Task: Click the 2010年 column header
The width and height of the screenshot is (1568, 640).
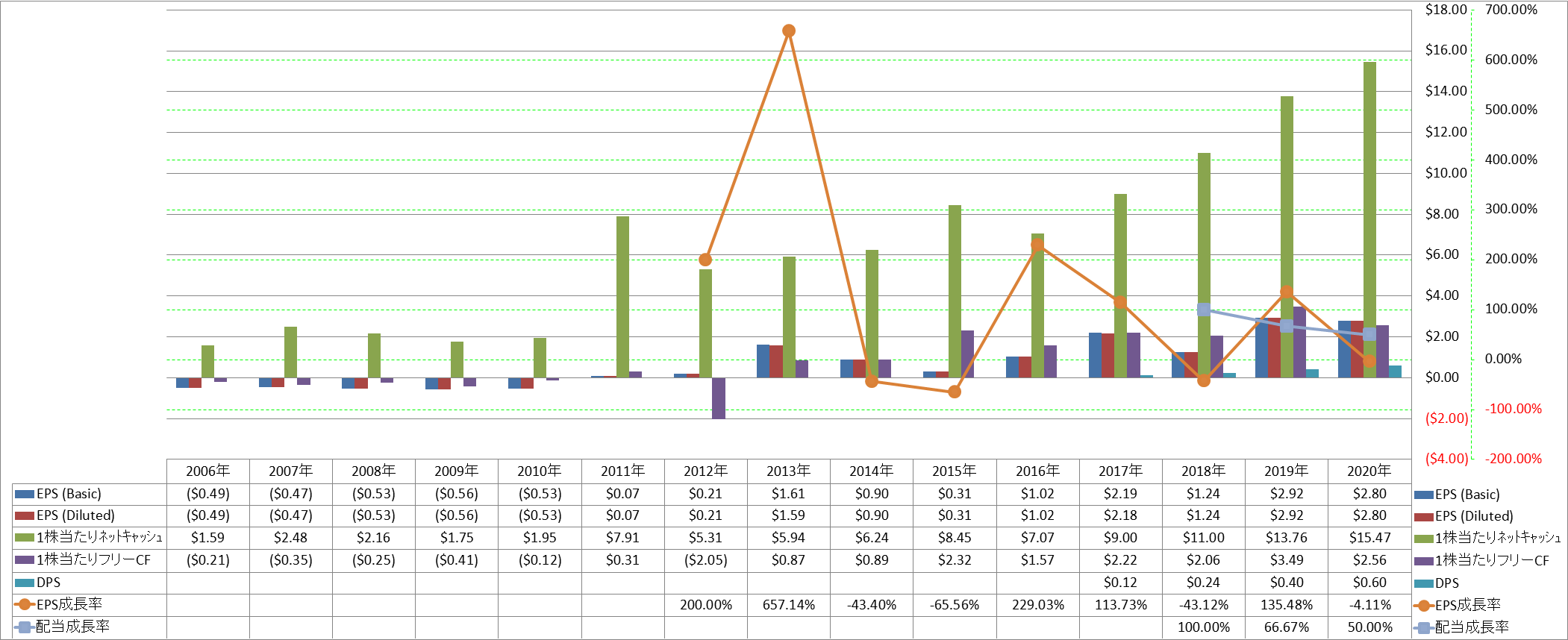Action: click(x=539, y=471)
